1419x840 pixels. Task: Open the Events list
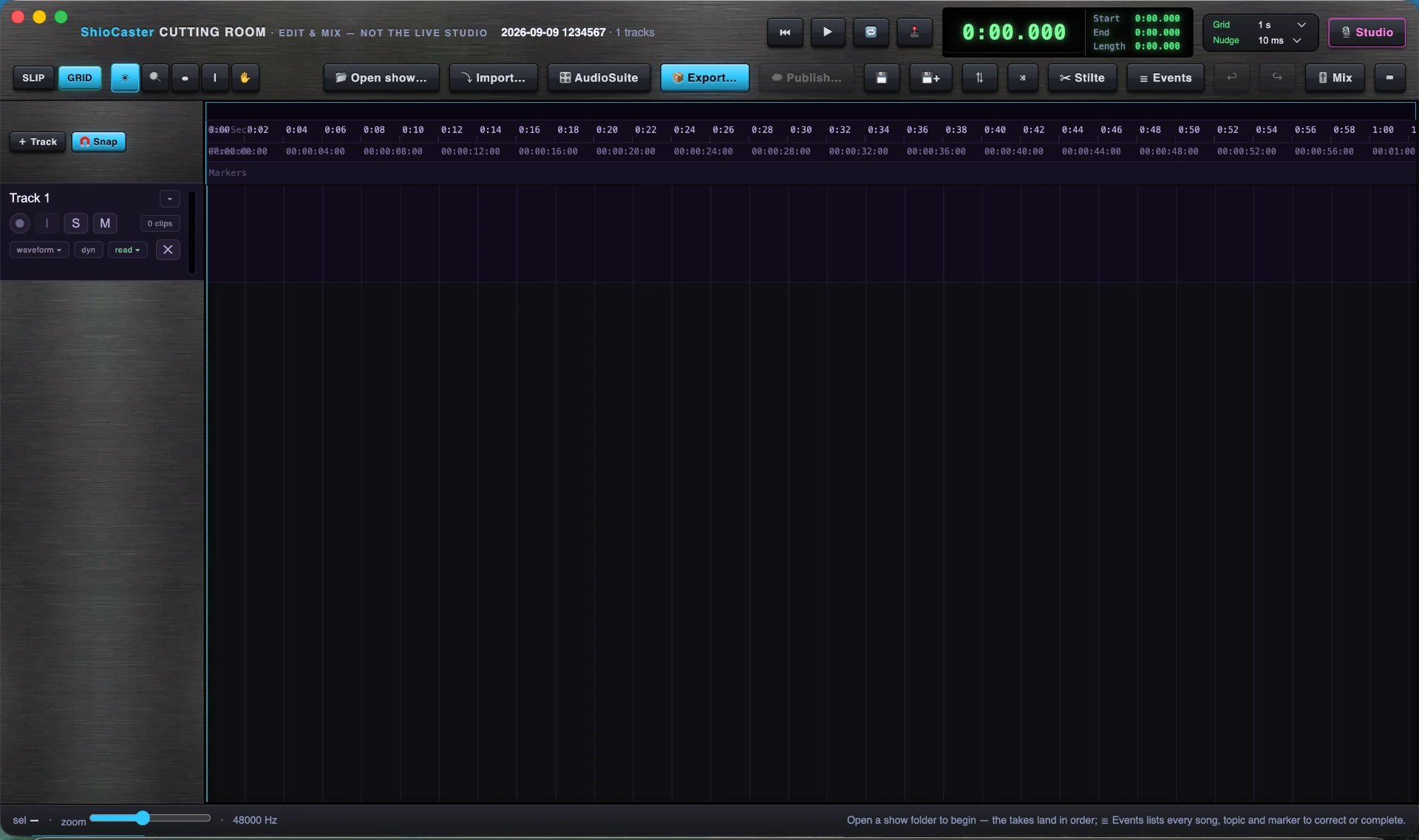(1166, 78)
